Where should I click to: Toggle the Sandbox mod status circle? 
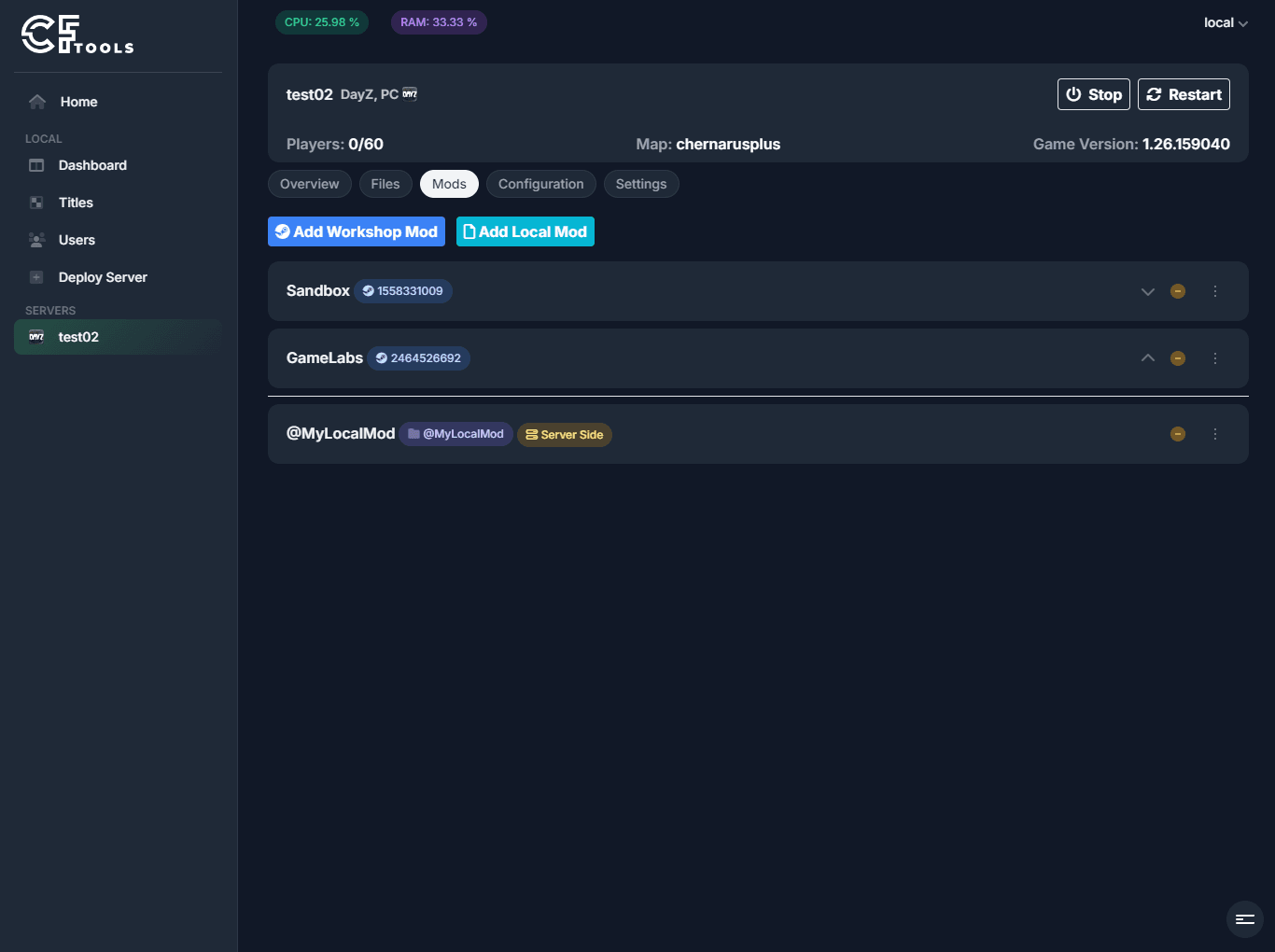tap(1178, 291)
